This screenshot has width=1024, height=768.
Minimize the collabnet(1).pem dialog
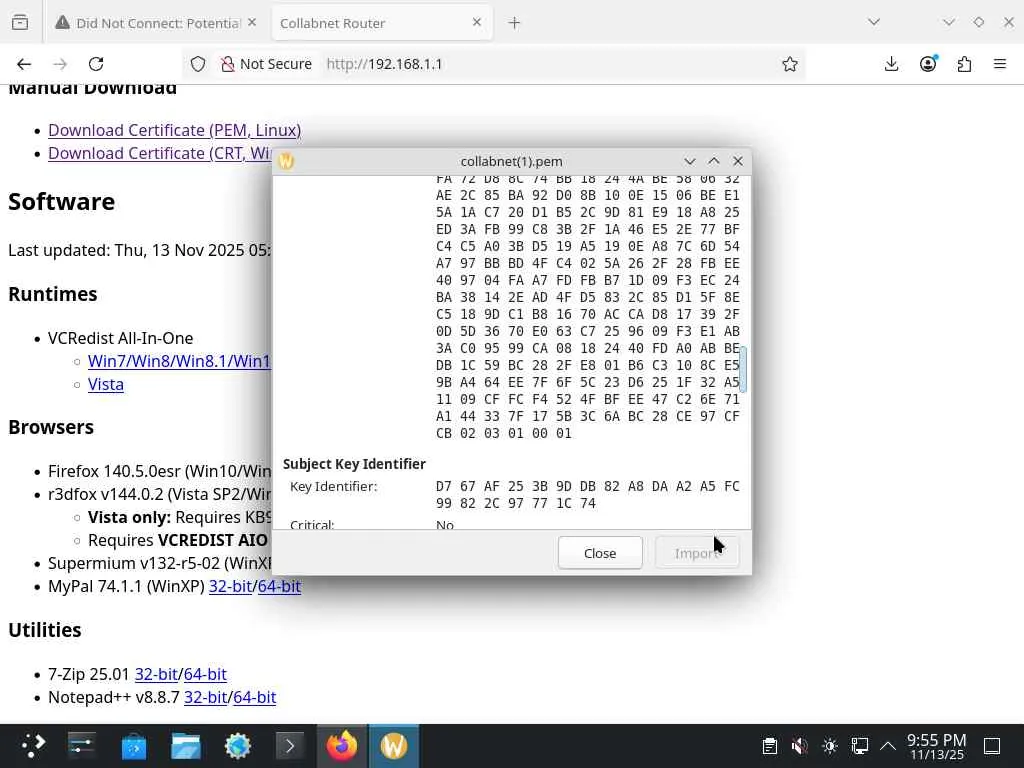690,161
